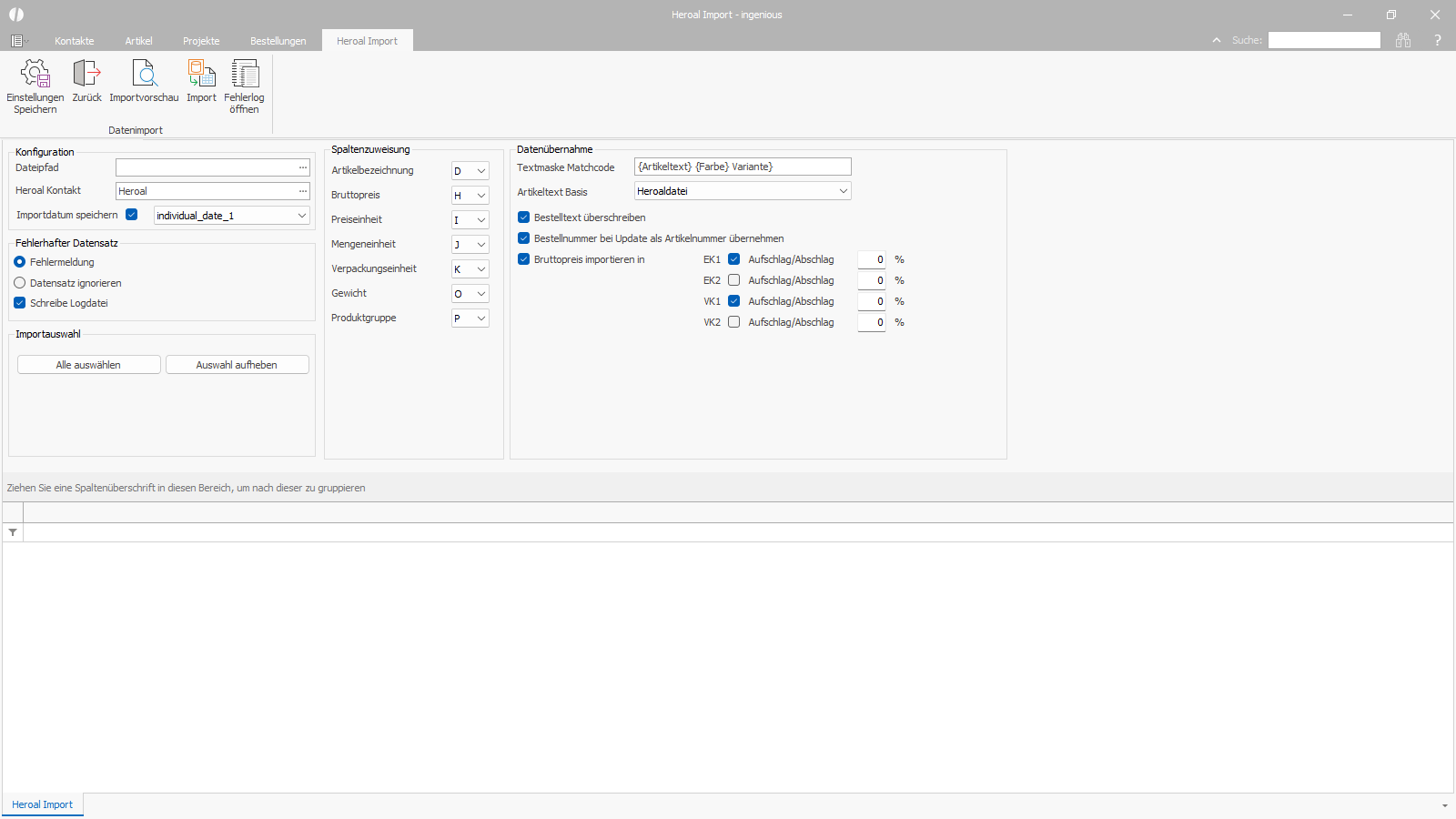Open the application menu icon at top-left
This screenshot has width=1456, height=819.
[17, 41]
